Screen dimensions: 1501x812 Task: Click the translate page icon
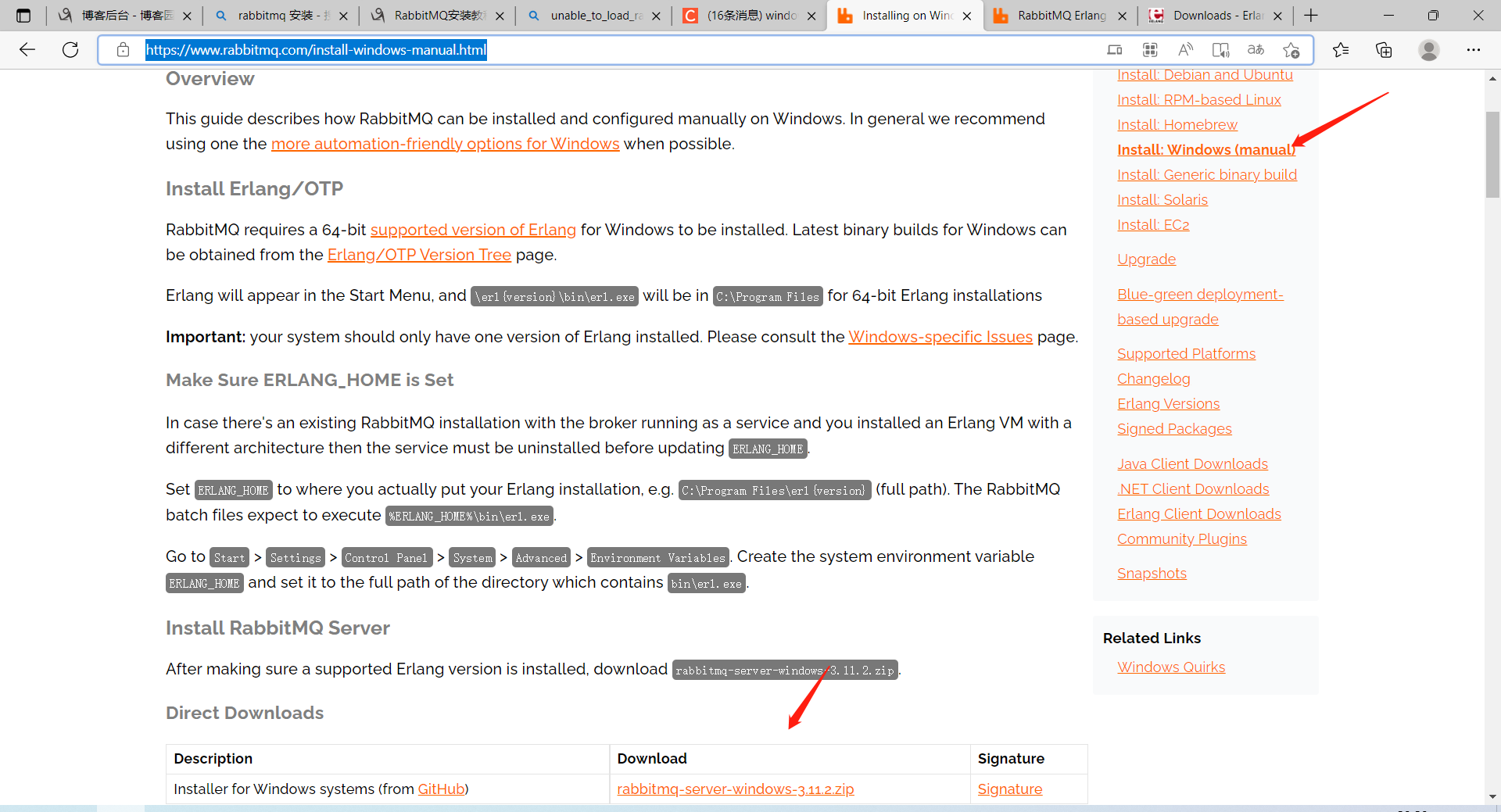click(1256, 50)
